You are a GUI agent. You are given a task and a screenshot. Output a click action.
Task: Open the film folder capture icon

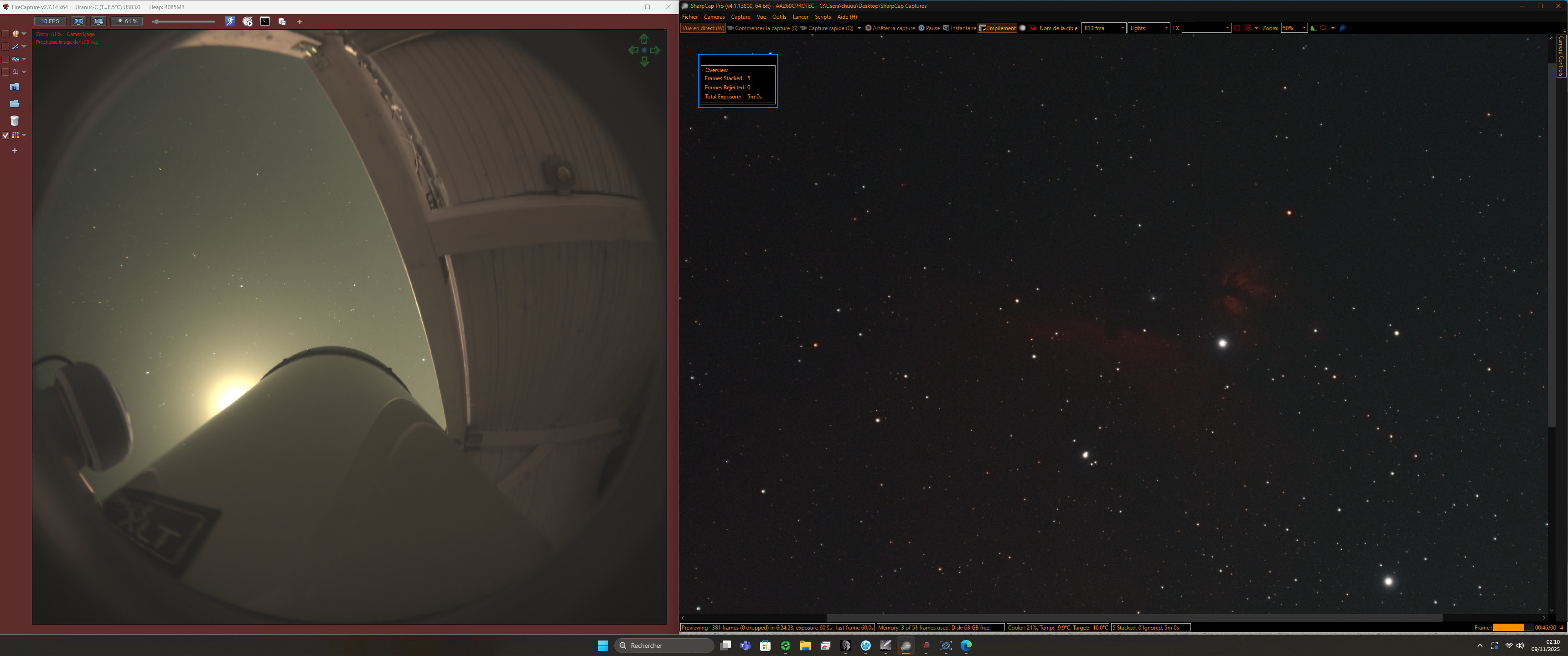click(x=15, y=87)
